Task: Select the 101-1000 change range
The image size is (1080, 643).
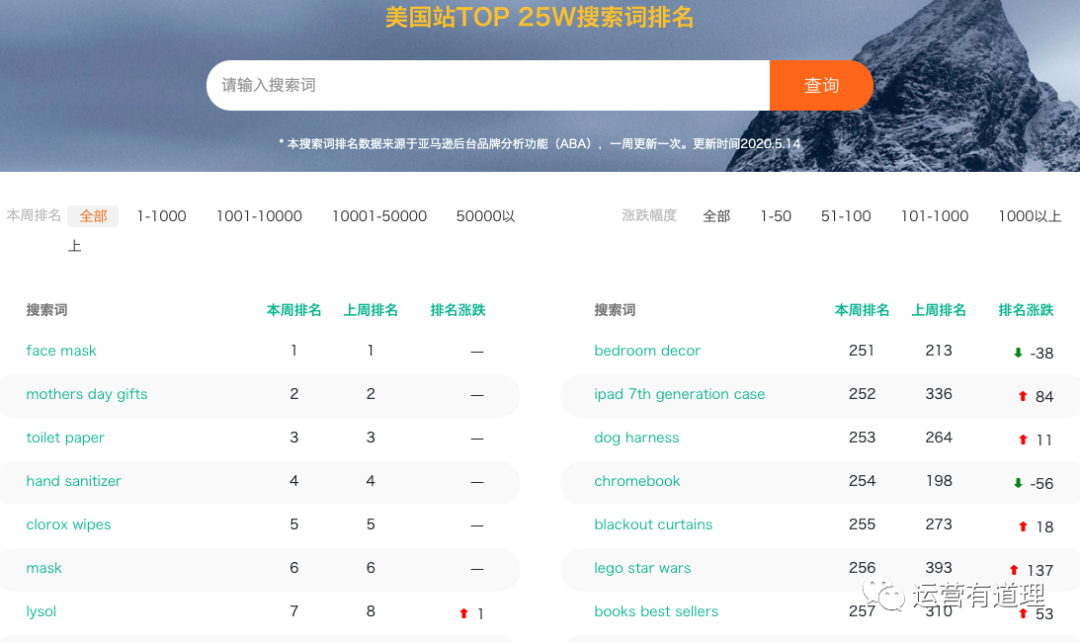Action: (x=934, y=216)
